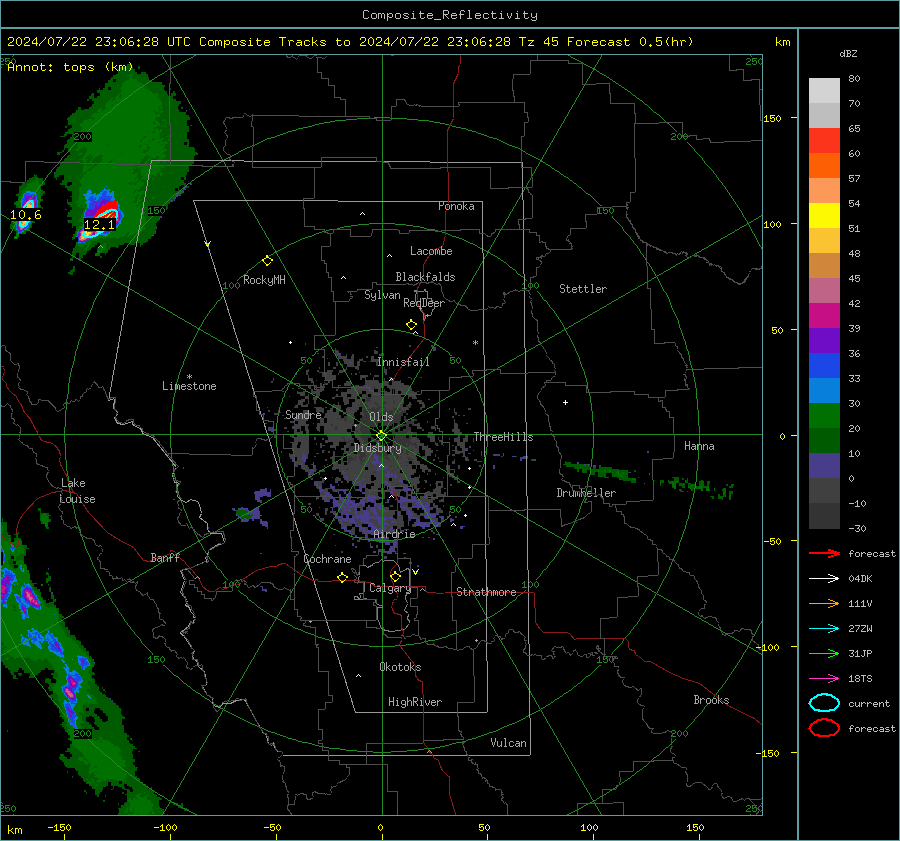Click the orange 111V arrow legend icon

(x=824, y=603)
